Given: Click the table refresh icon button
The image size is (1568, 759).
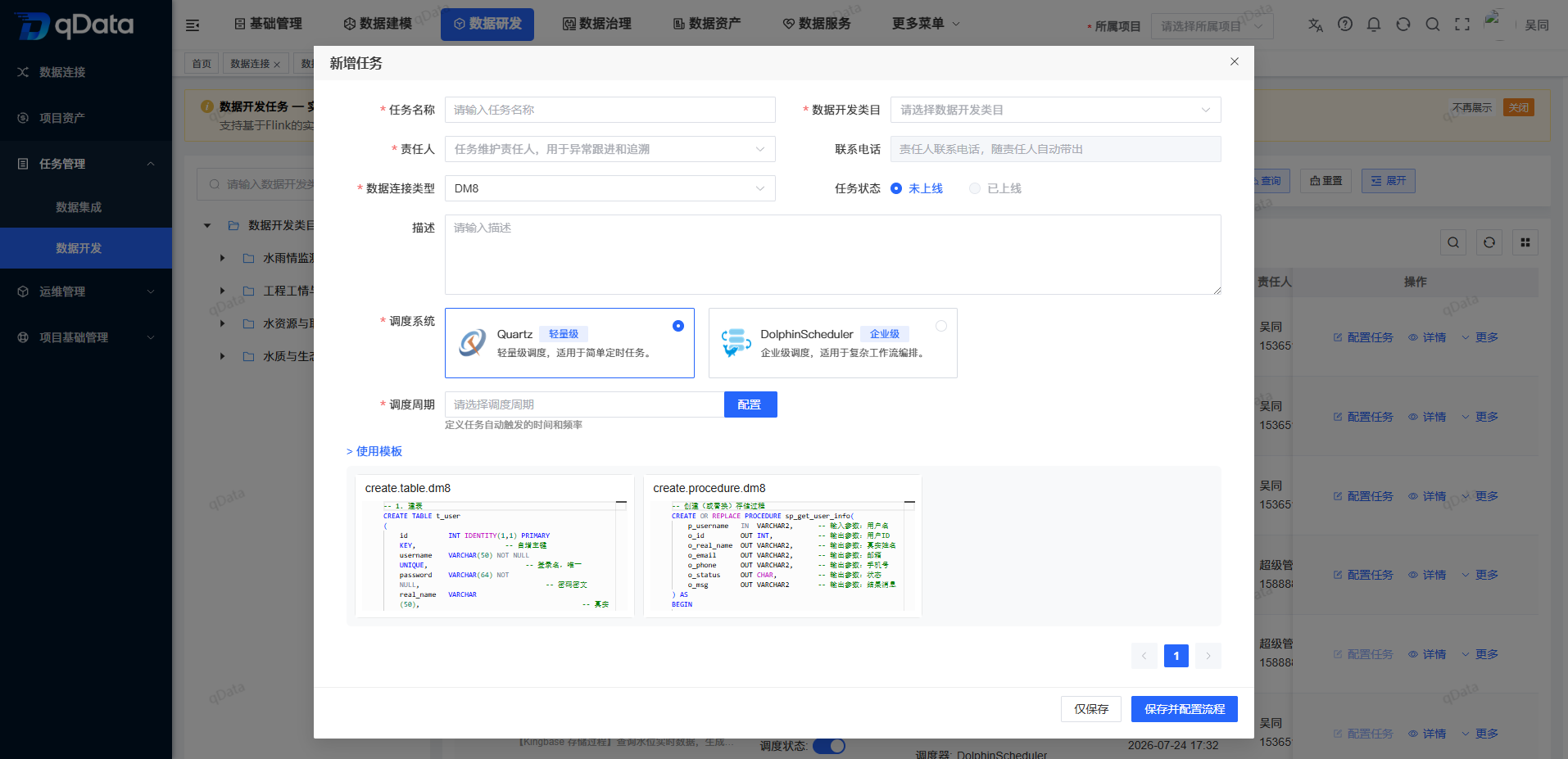Looking at the screenshot, I should click(1489, 242).
